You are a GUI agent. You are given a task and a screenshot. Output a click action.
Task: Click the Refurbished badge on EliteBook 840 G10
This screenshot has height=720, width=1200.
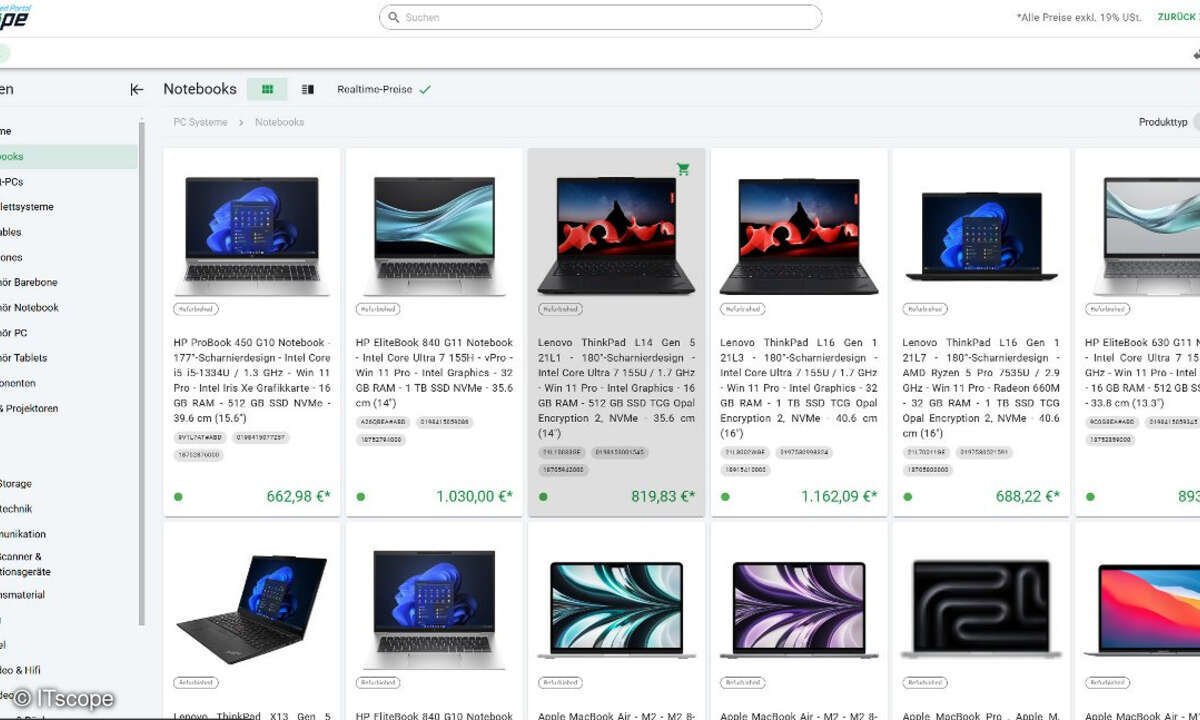(378, 682)
